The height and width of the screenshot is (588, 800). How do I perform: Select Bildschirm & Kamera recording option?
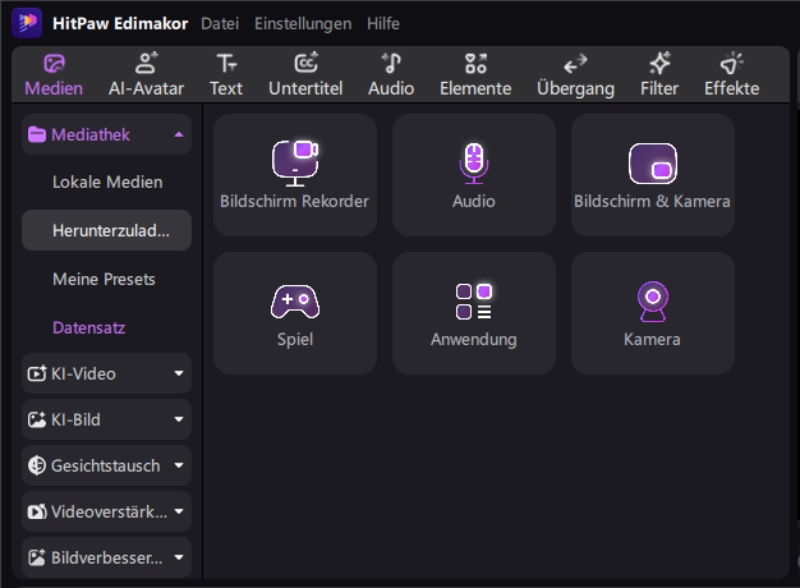pos(652,175)
